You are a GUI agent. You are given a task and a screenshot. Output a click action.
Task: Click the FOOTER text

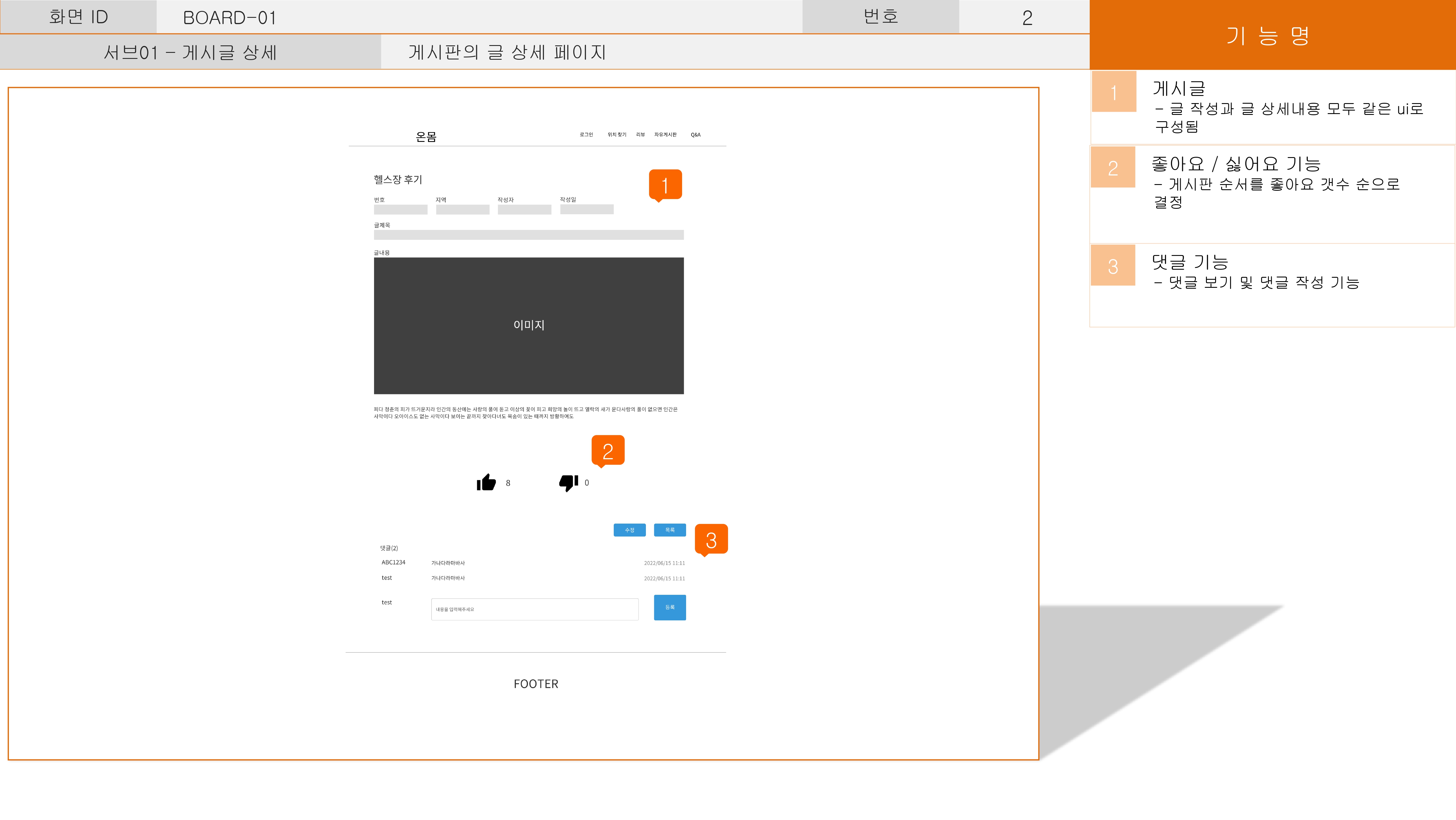(x=536, y=684)
